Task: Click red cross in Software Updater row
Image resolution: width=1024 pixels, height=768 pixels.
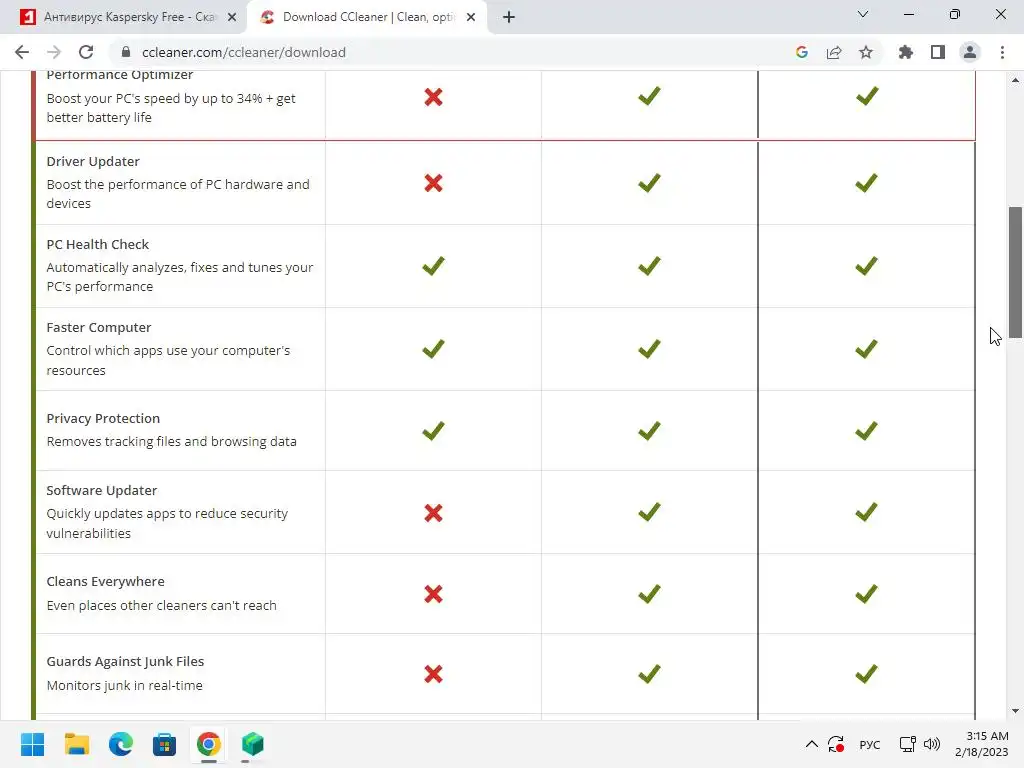Action: (x=434, y=513)
